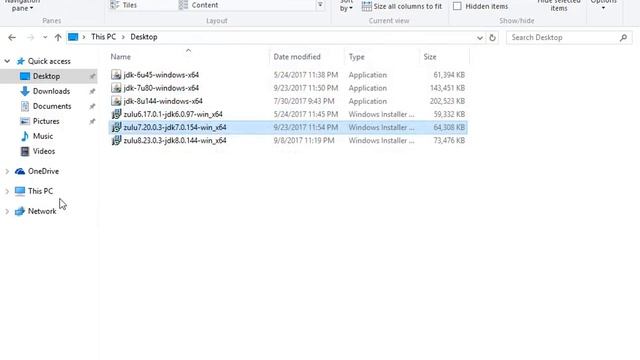Viewport: 640px width, 360px height.
Task: Open the recent locations dropdown arrow
Action: pos(45,38)
